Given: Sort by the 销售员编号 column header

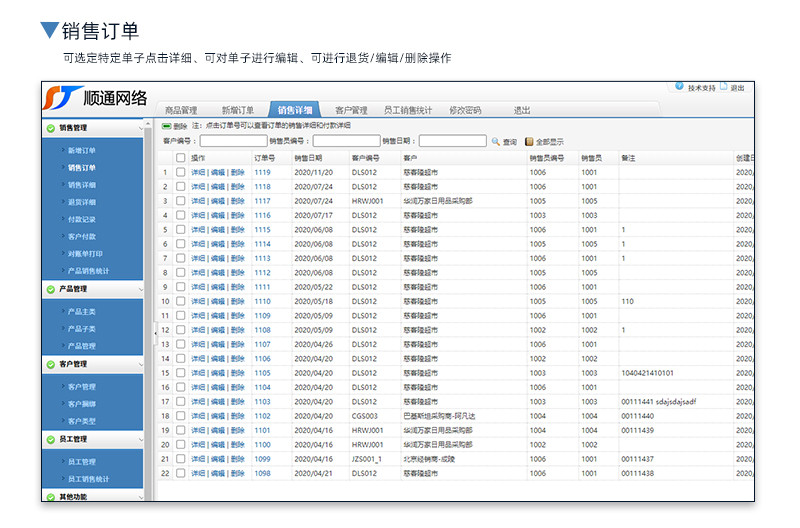Looking at the screenshot, I should [546, 158].
